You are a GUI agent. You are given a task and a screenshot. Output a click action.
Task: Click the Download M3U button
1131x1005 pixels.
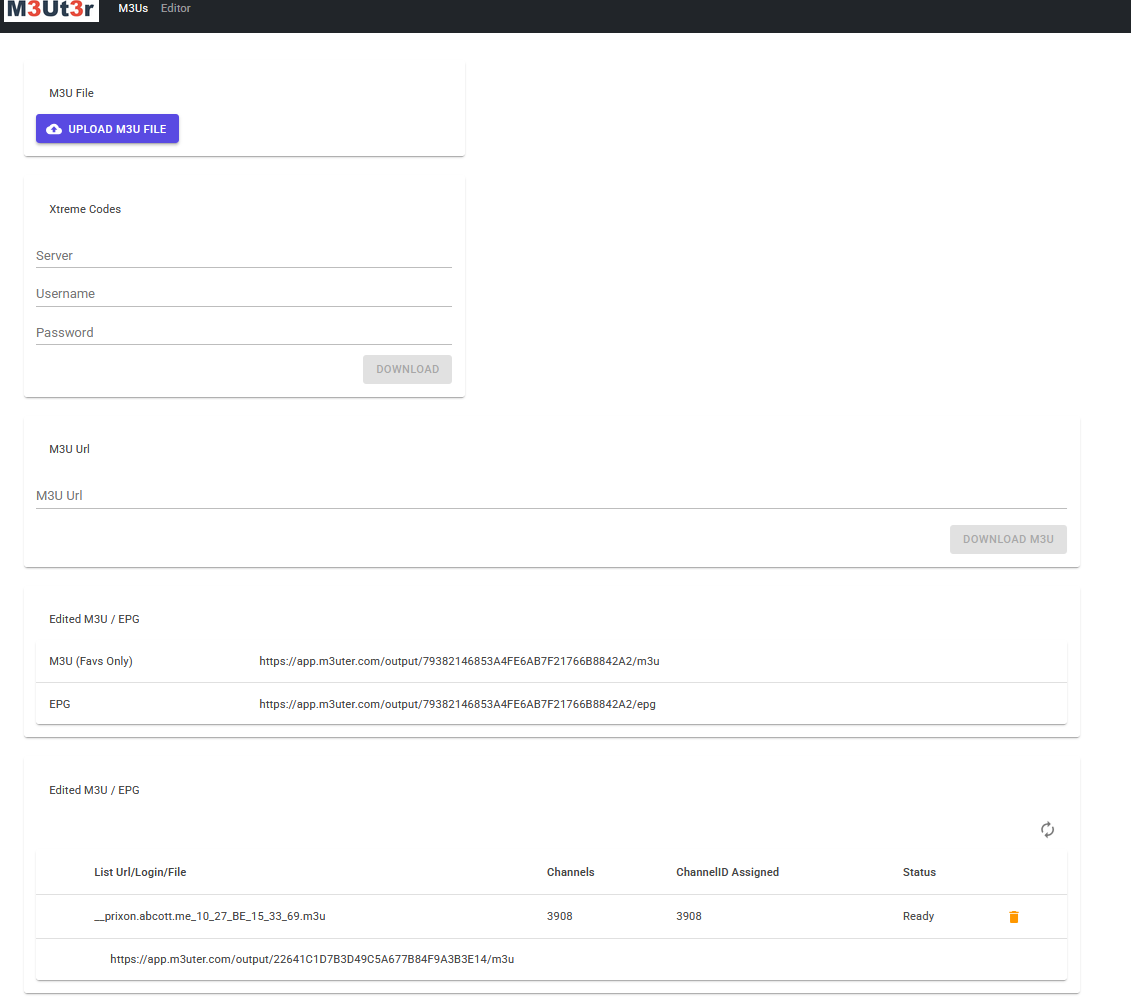[x=1007, y=540]
